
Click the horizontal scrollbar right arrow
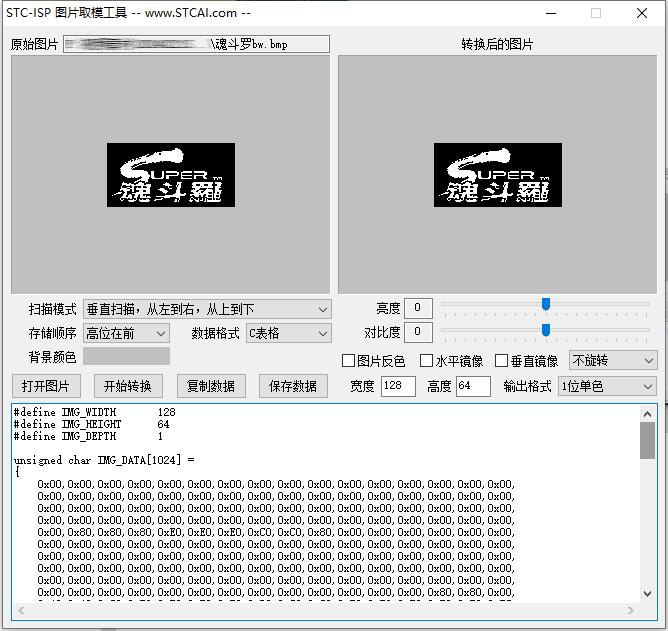coord(631,611)
